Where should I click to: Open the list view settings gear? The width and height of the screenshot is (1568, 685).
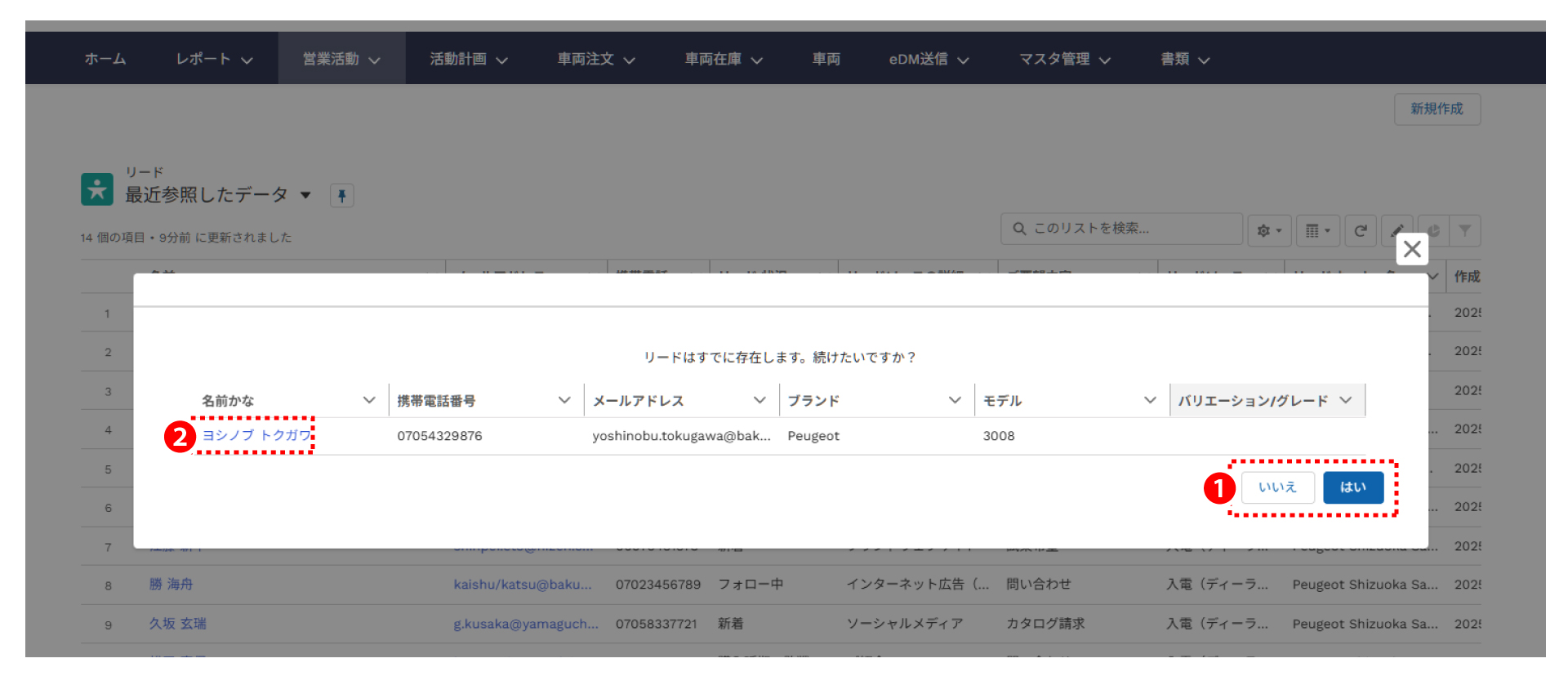[1268, 231]
